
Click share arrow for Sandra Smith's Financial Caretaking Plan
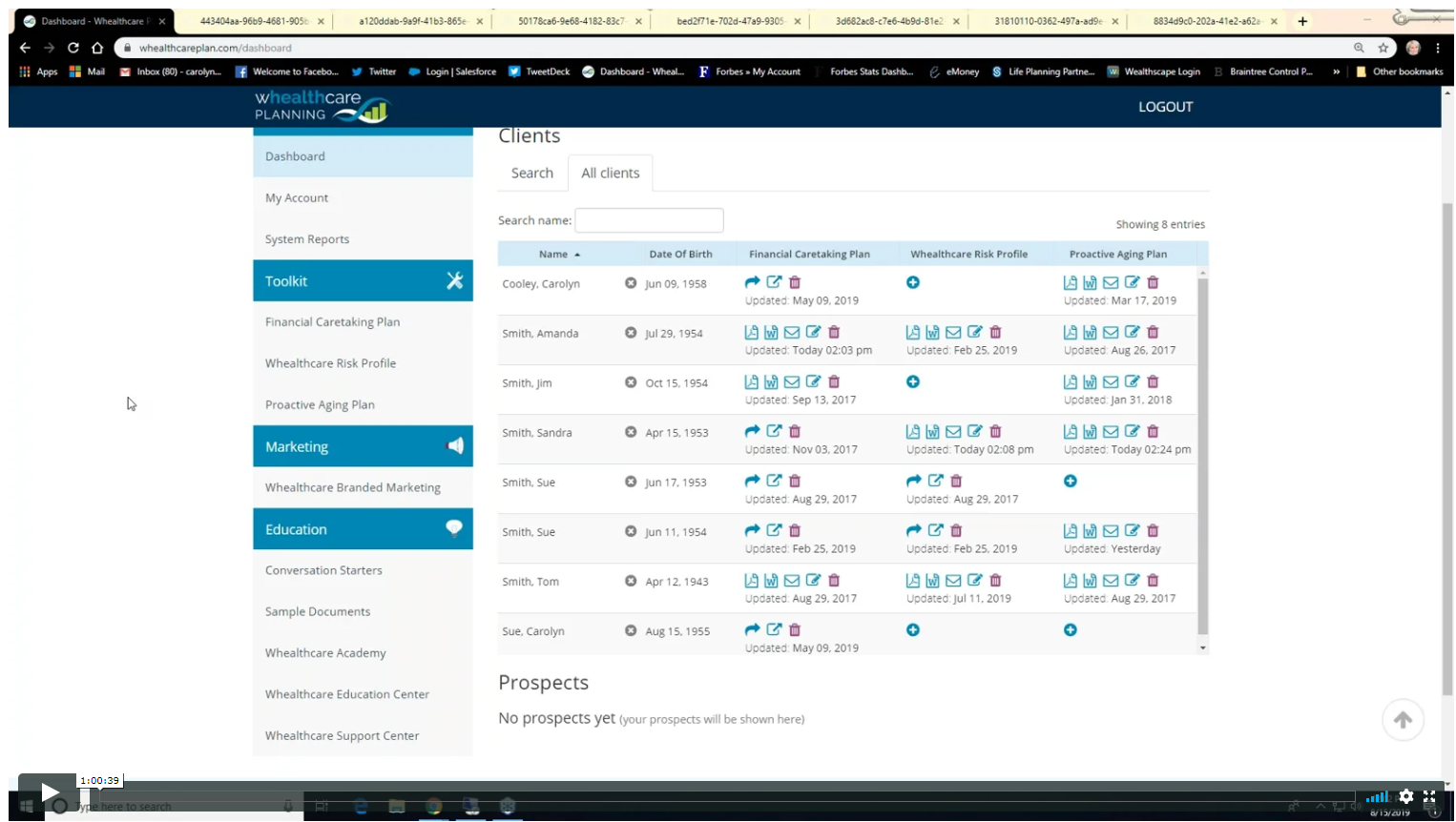(752, 432)
